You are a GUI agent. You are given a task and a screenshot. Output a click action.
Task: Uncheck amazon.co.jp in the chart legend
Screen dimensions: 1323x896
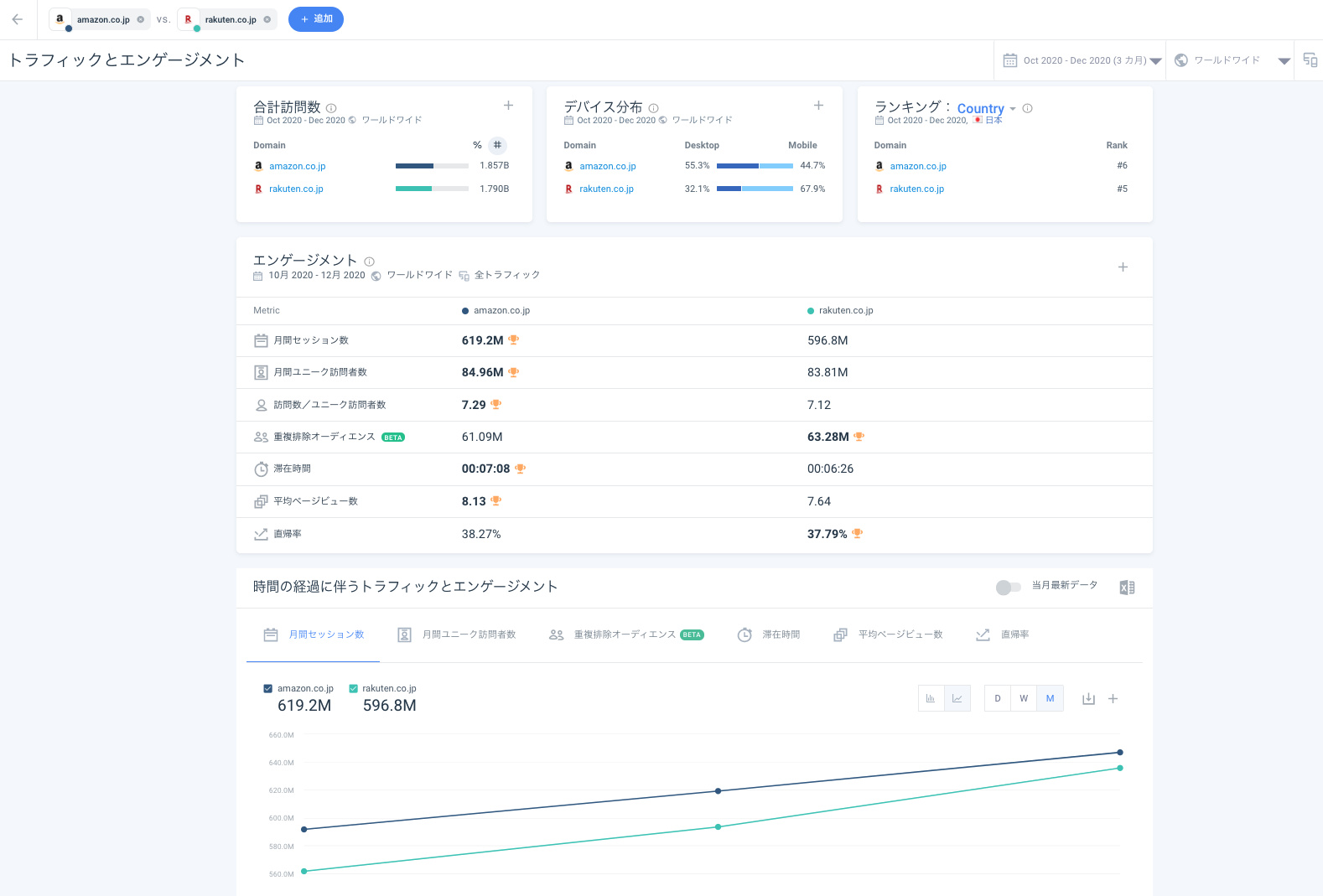click(268, 688)
